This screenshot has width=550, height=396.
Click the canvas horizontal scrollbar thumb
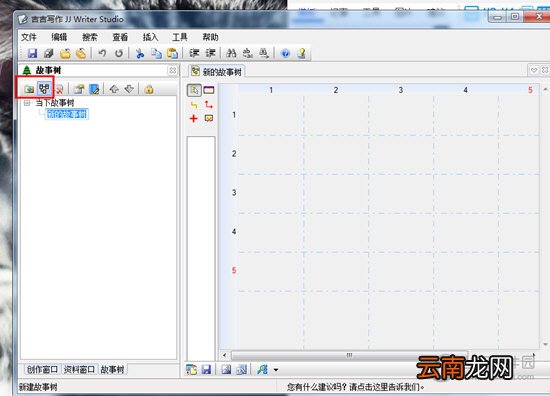click(x=349, y=355)
